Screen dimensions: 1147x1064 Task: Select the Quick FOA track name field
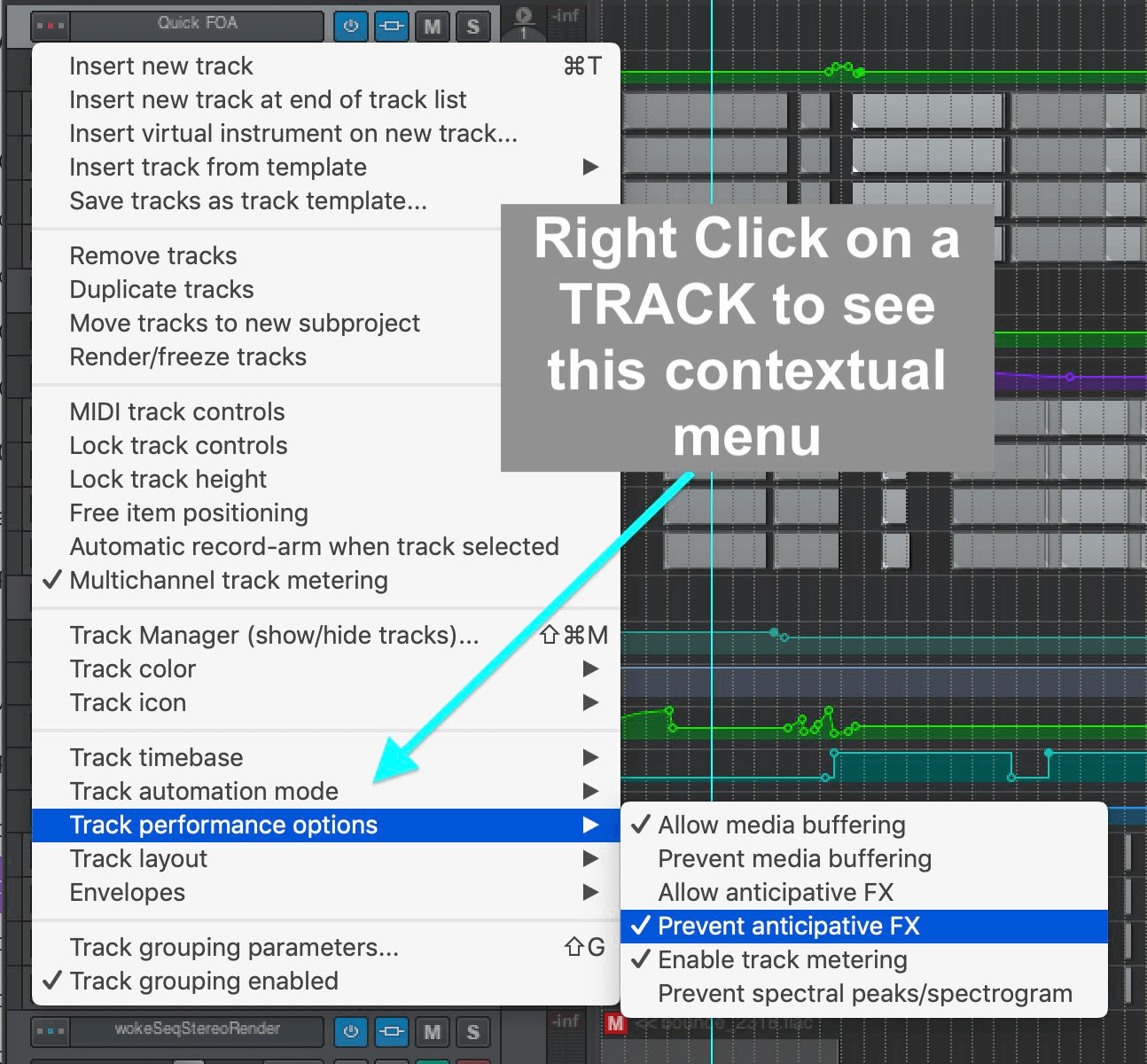197,25
